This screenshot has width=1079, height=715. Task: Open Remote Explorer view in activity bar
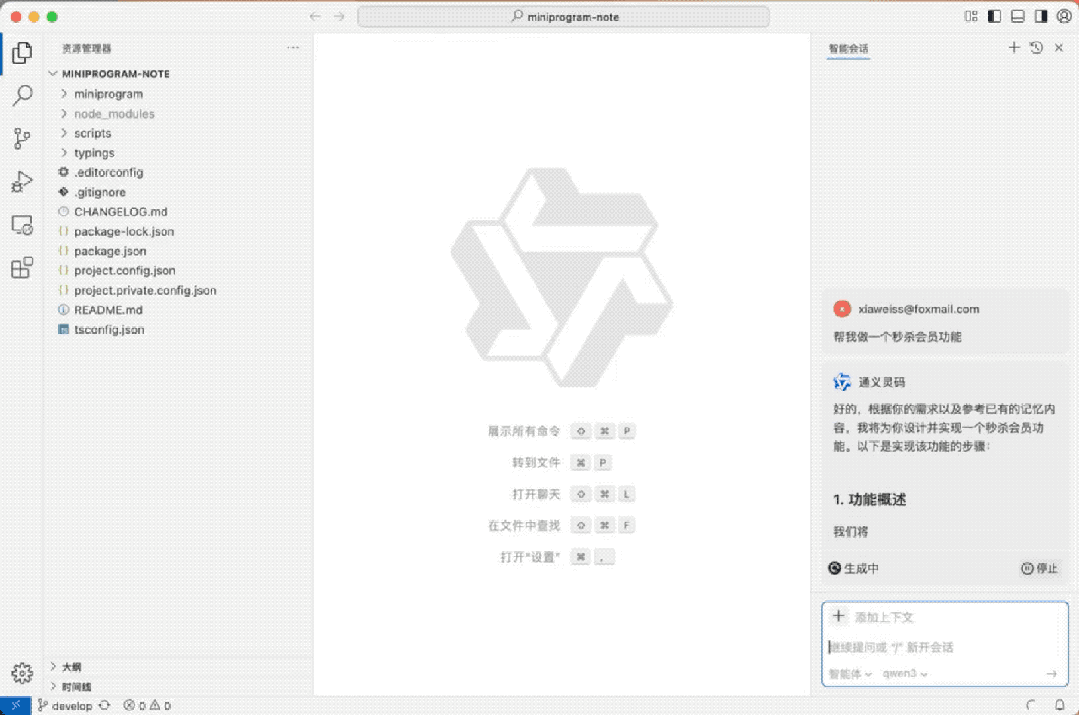pyautogui.click(x=22, y=225)
